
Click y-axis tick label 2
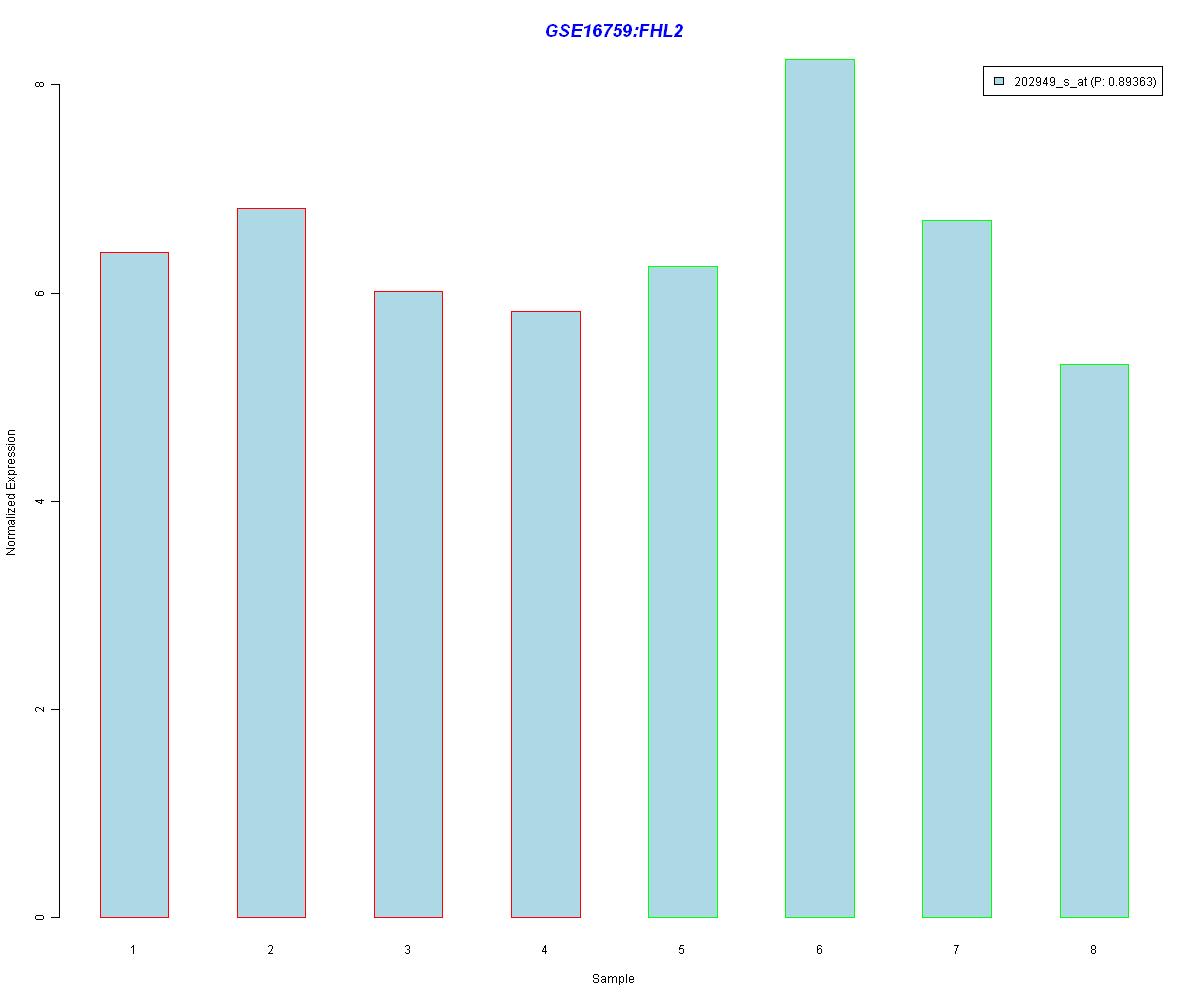click(x=40, y=709)
